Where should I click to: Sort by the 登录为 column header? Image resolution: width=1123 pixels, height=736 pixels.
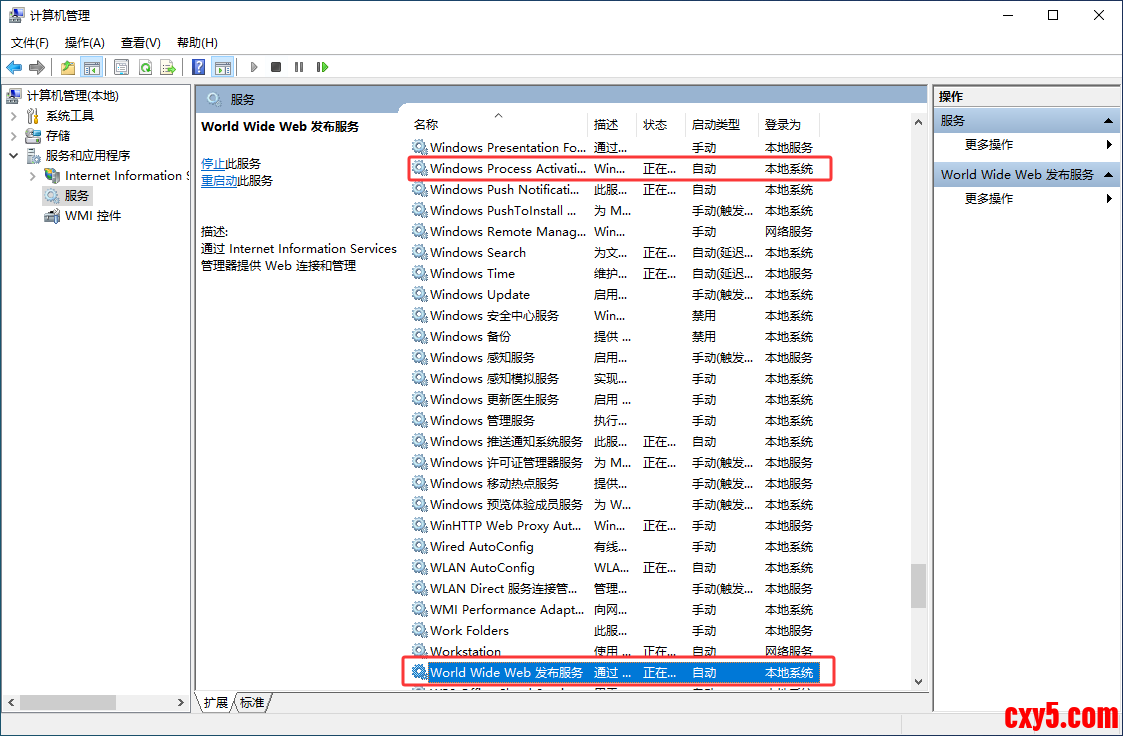789,125
